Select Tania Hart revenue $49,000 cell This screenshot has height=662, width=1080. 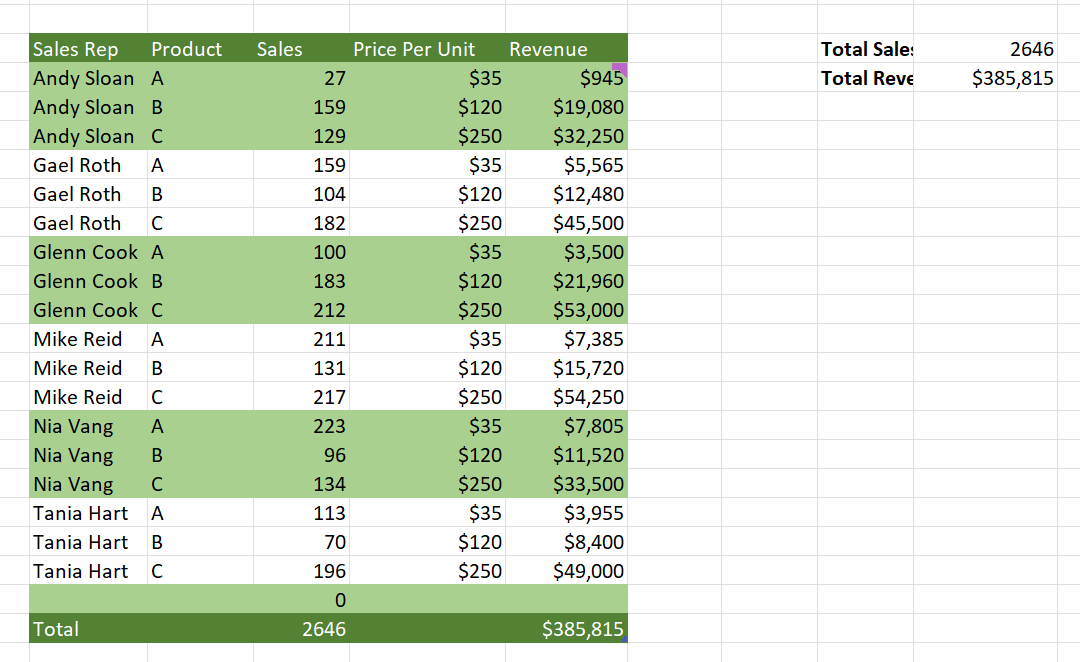[x=566, y=571]
